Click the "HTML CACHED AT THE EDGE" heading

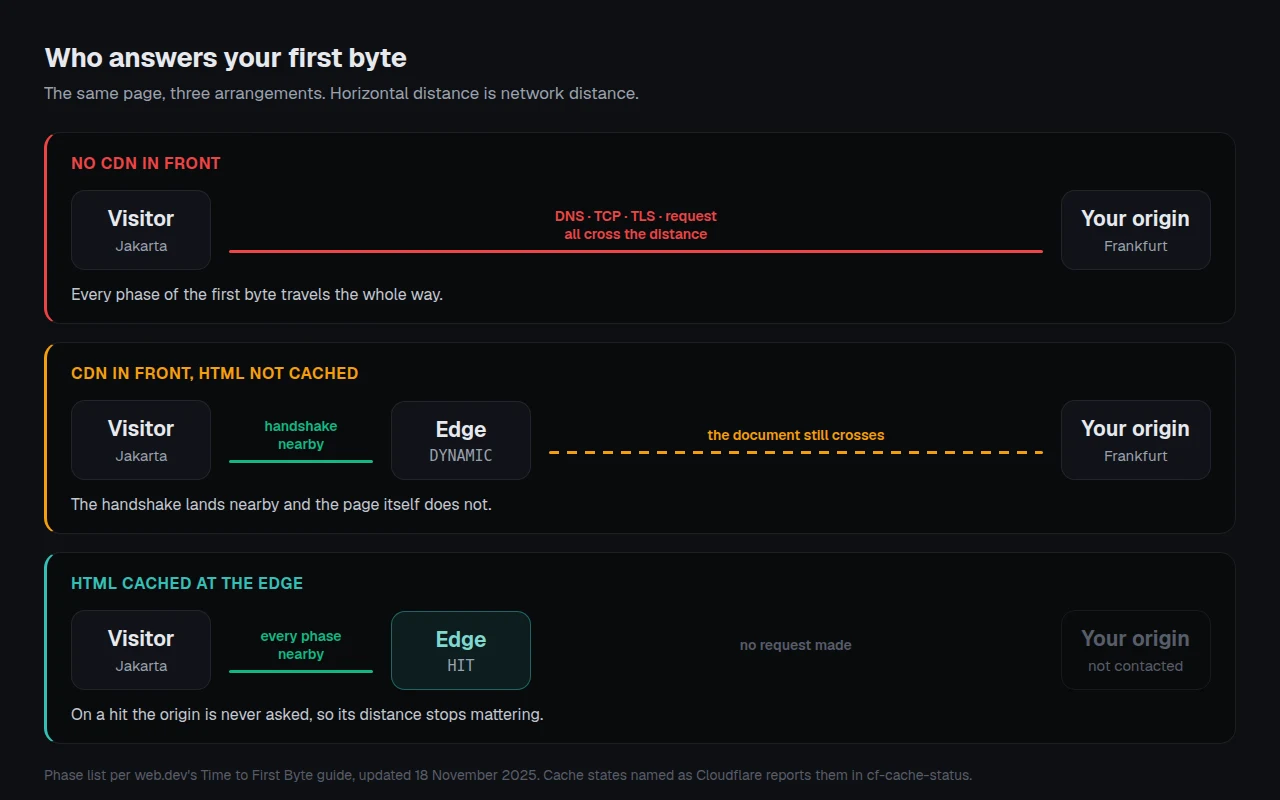coord(187,583)
